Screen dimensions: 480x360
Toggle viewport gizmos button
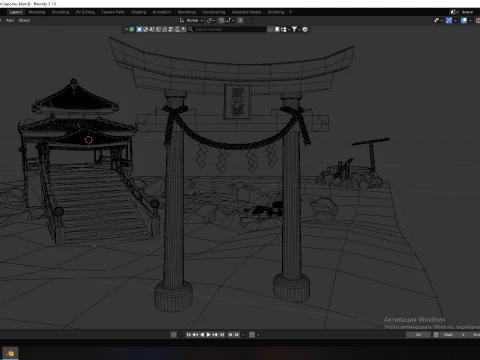pos(449,20)
